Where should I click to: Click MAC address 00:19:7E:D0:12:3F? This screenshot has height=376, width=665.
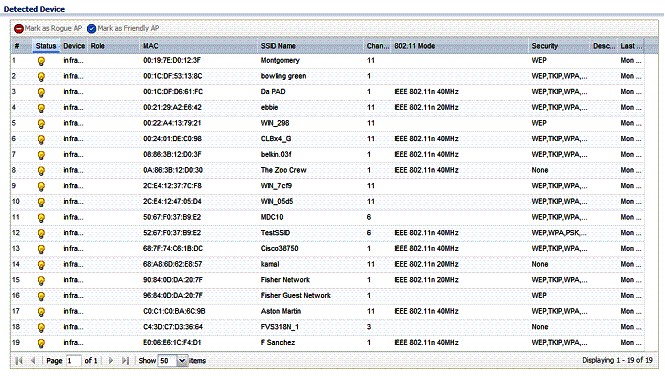(172, 61)
